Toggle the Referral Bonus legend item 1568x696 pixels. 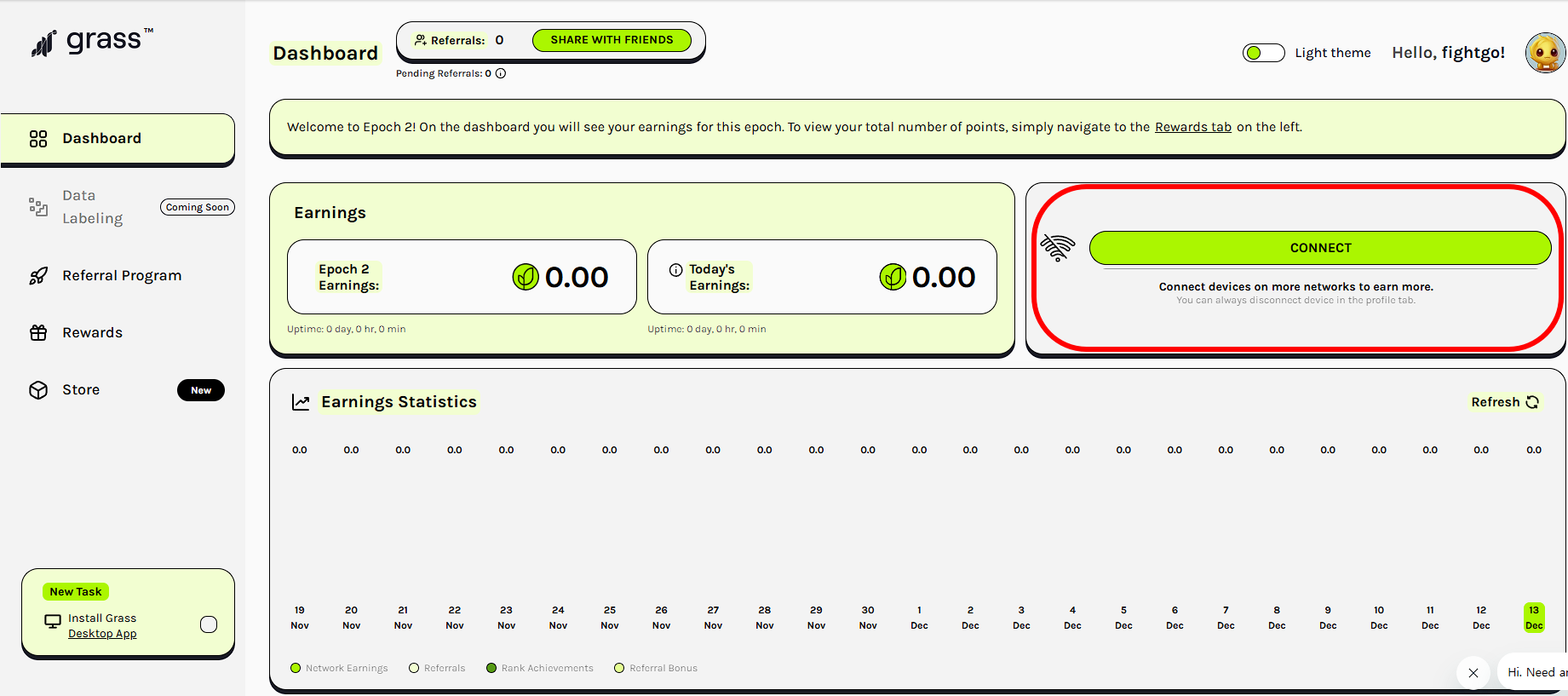coord(656,668)
